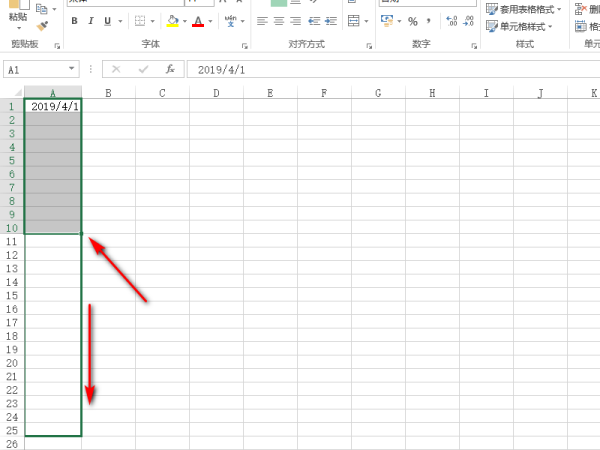Screen dimensions: 600x450
Task: Apply yellow fill color bucket
Action: click(173, 21)
